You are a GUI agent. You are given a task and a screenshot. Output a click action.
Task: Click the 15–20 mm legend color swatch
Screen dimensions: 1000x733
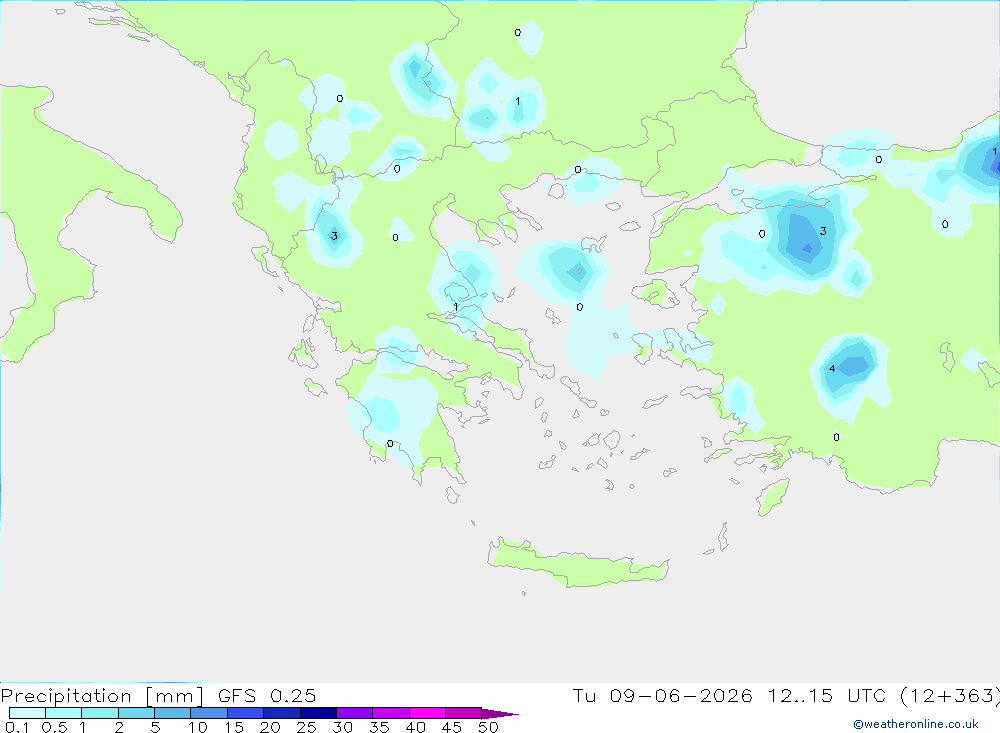(x=245, y=713)
